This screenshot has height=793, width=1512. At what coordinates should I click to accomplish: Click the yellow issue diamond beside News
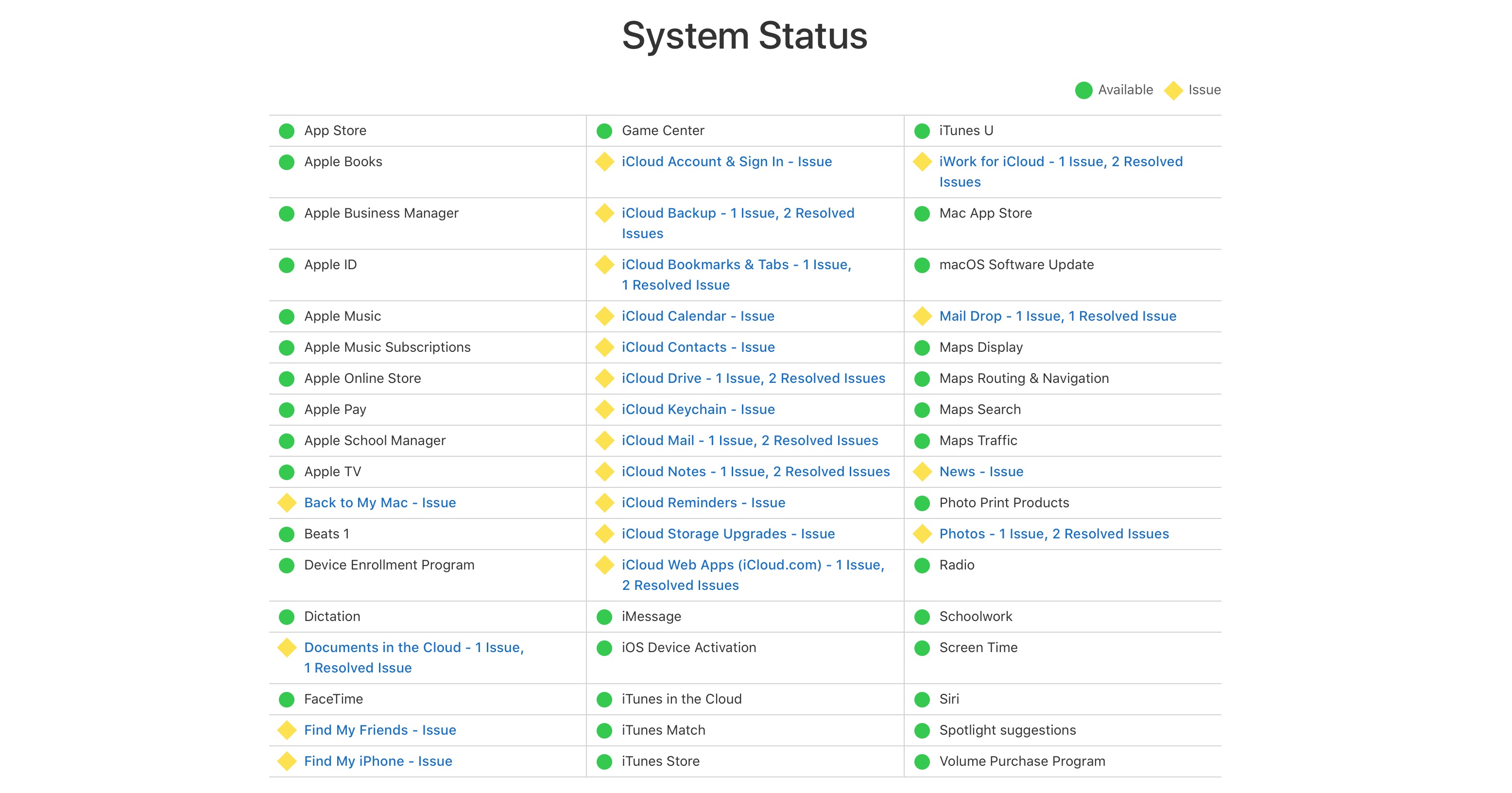[922, 472]
